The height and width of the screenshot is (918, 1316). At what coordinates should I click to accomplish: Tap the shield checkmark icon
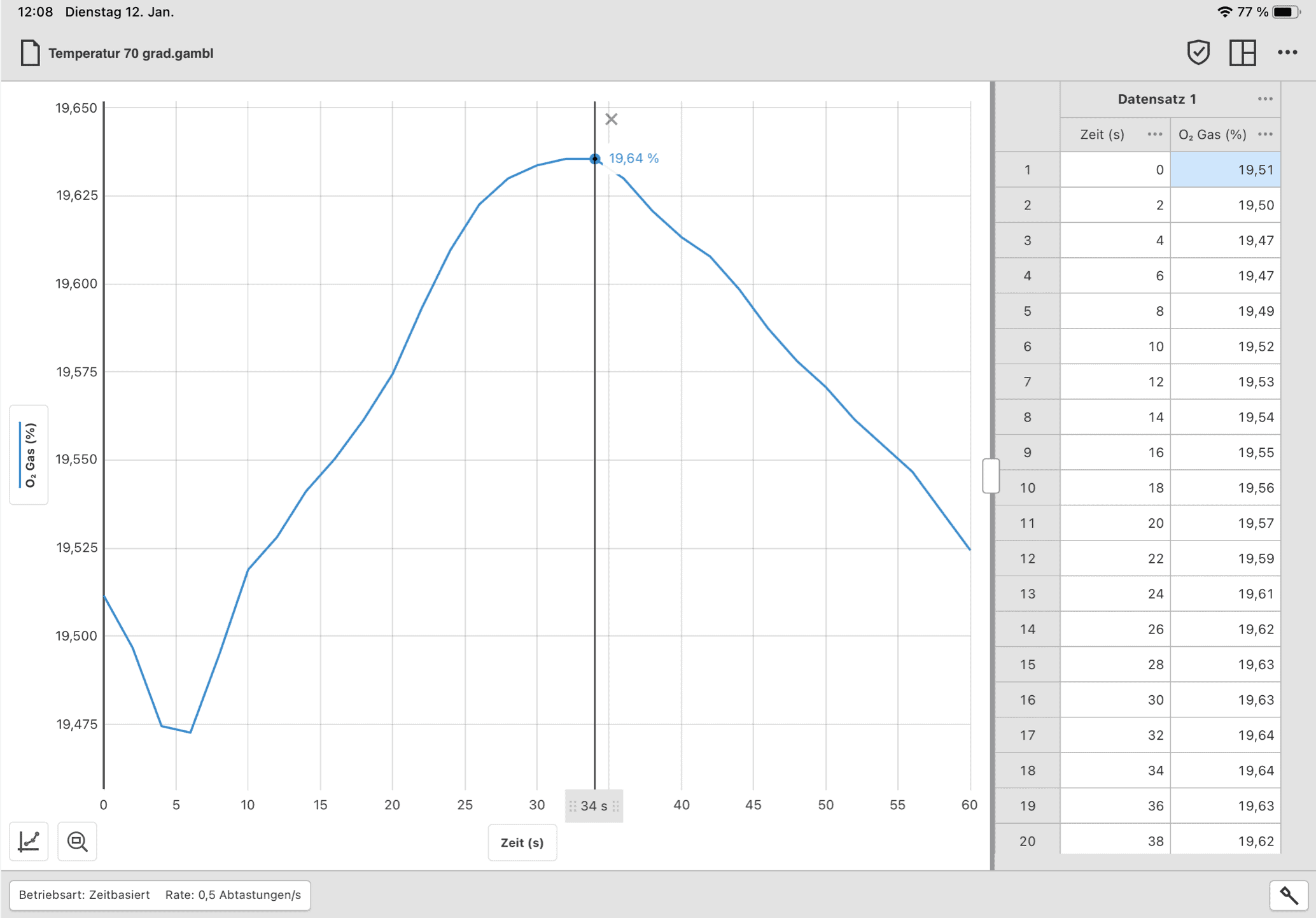(x=1198, y=52)
